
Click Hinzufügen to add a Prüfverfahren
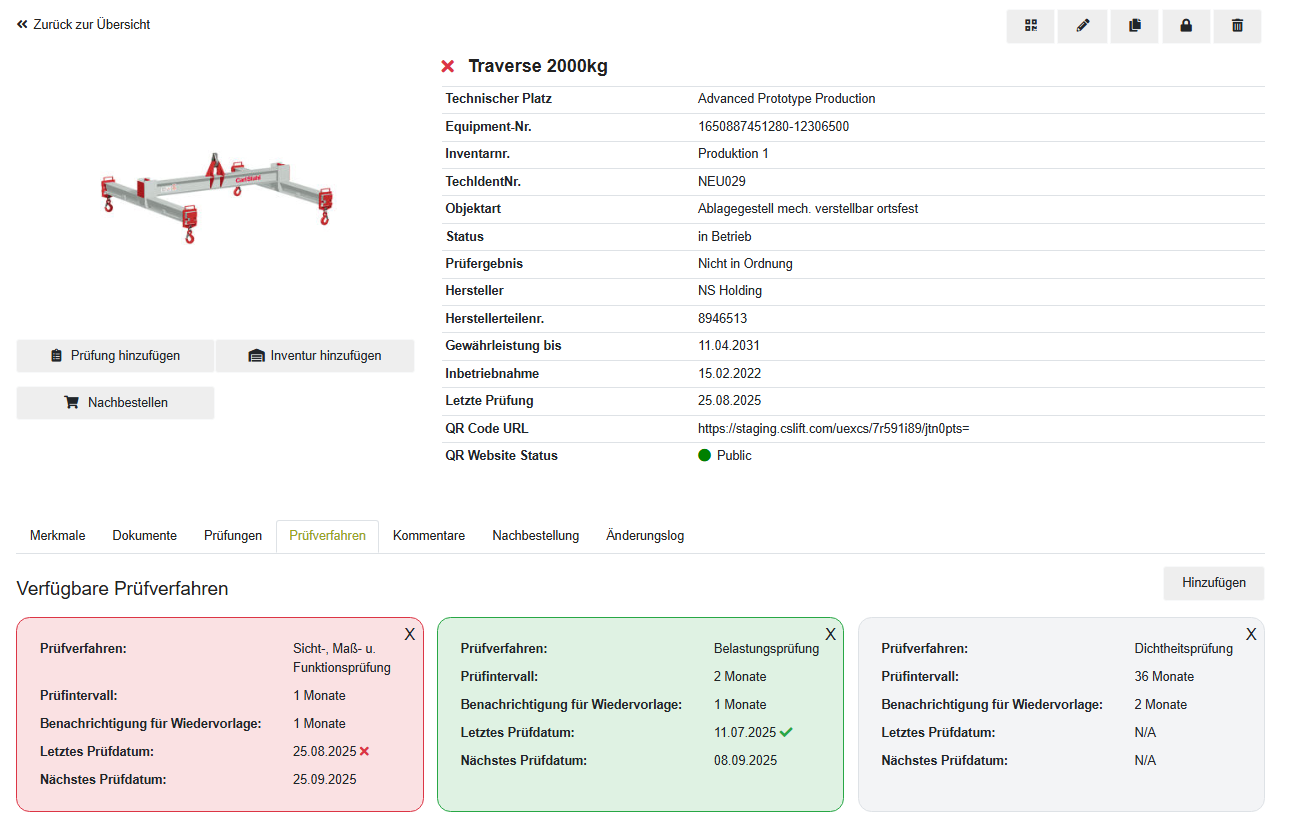coord(1213,583)
